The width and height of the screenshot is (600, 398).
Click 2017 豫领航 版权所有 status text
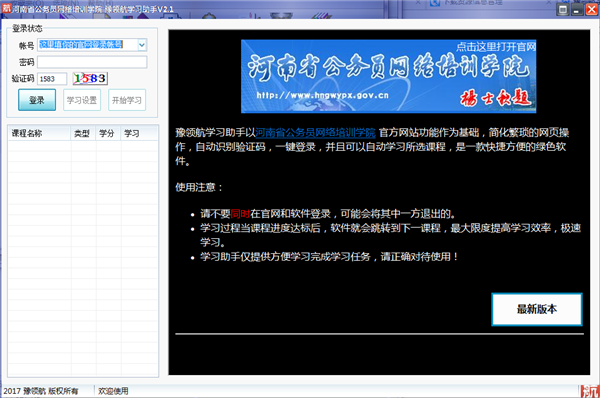pos(41,391)
